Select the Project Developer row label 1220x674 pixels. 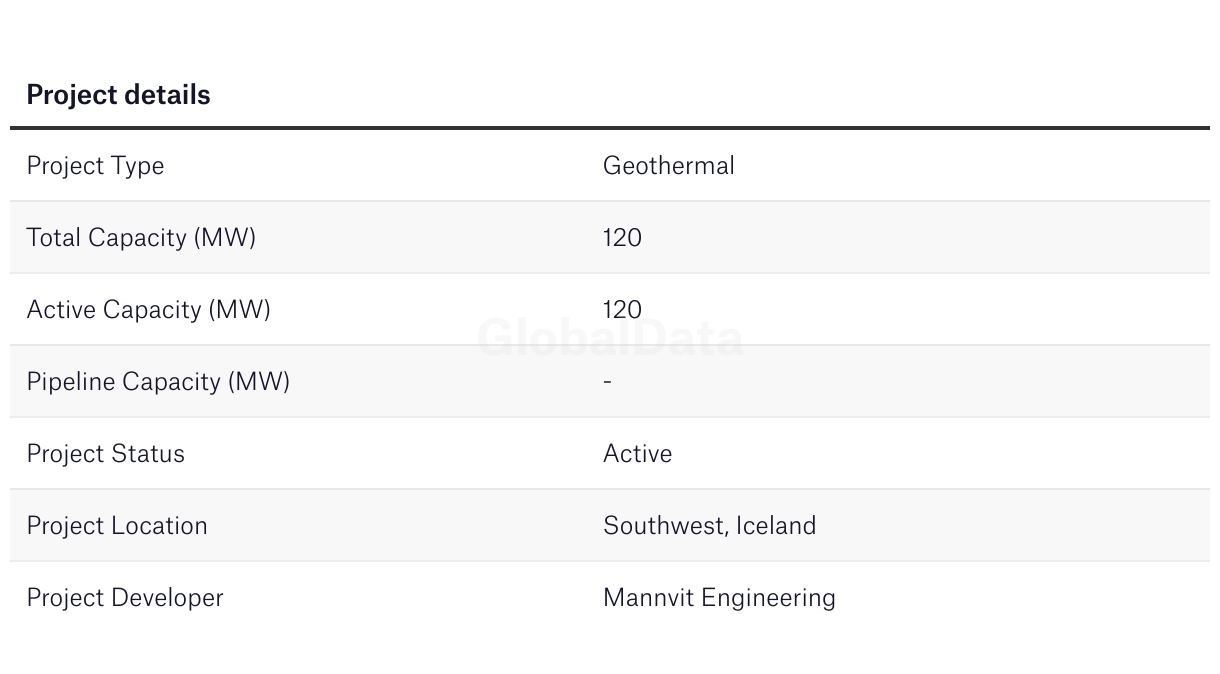click(x=125, y=598)
